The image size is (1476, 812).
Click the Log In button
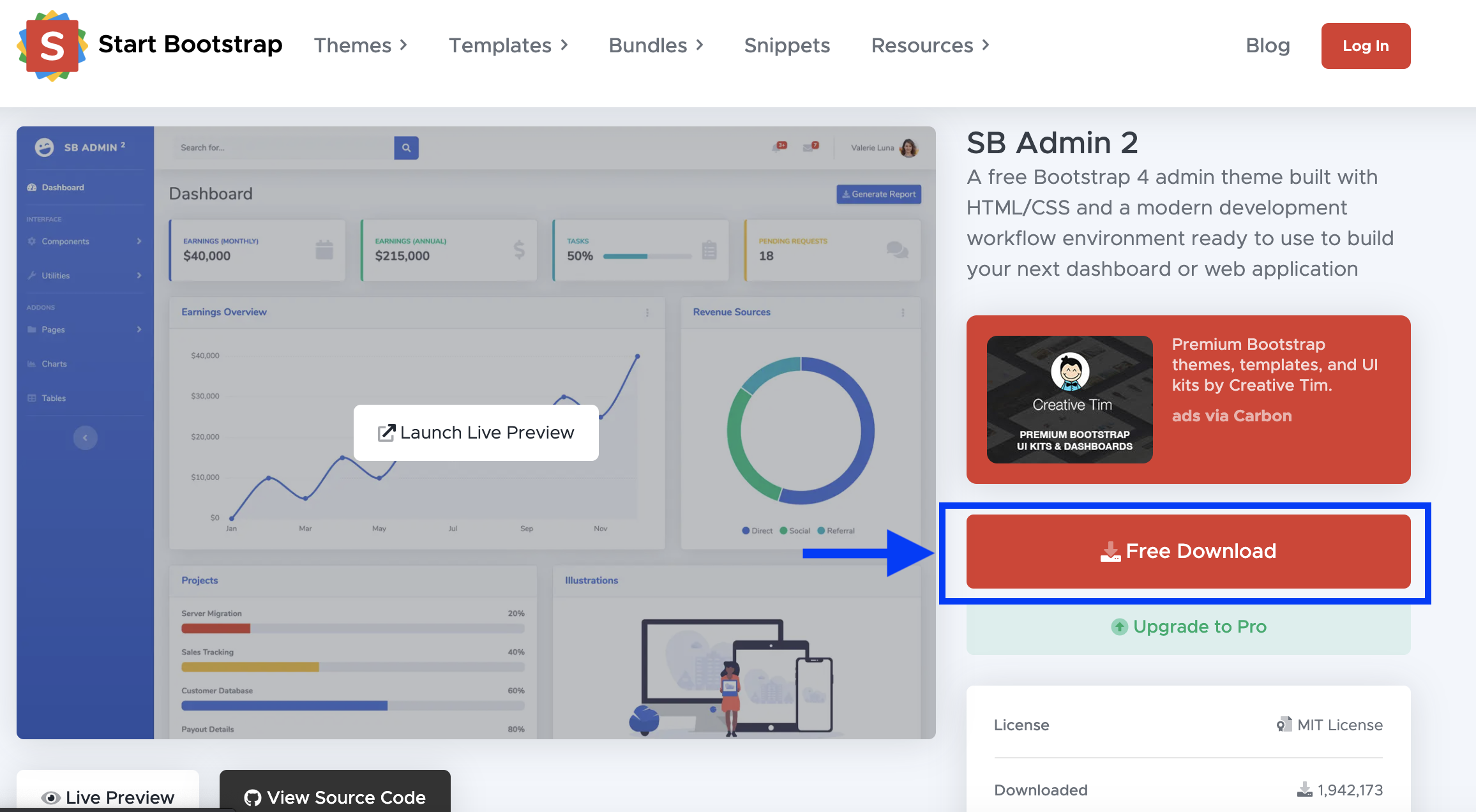click(1366, 46)
